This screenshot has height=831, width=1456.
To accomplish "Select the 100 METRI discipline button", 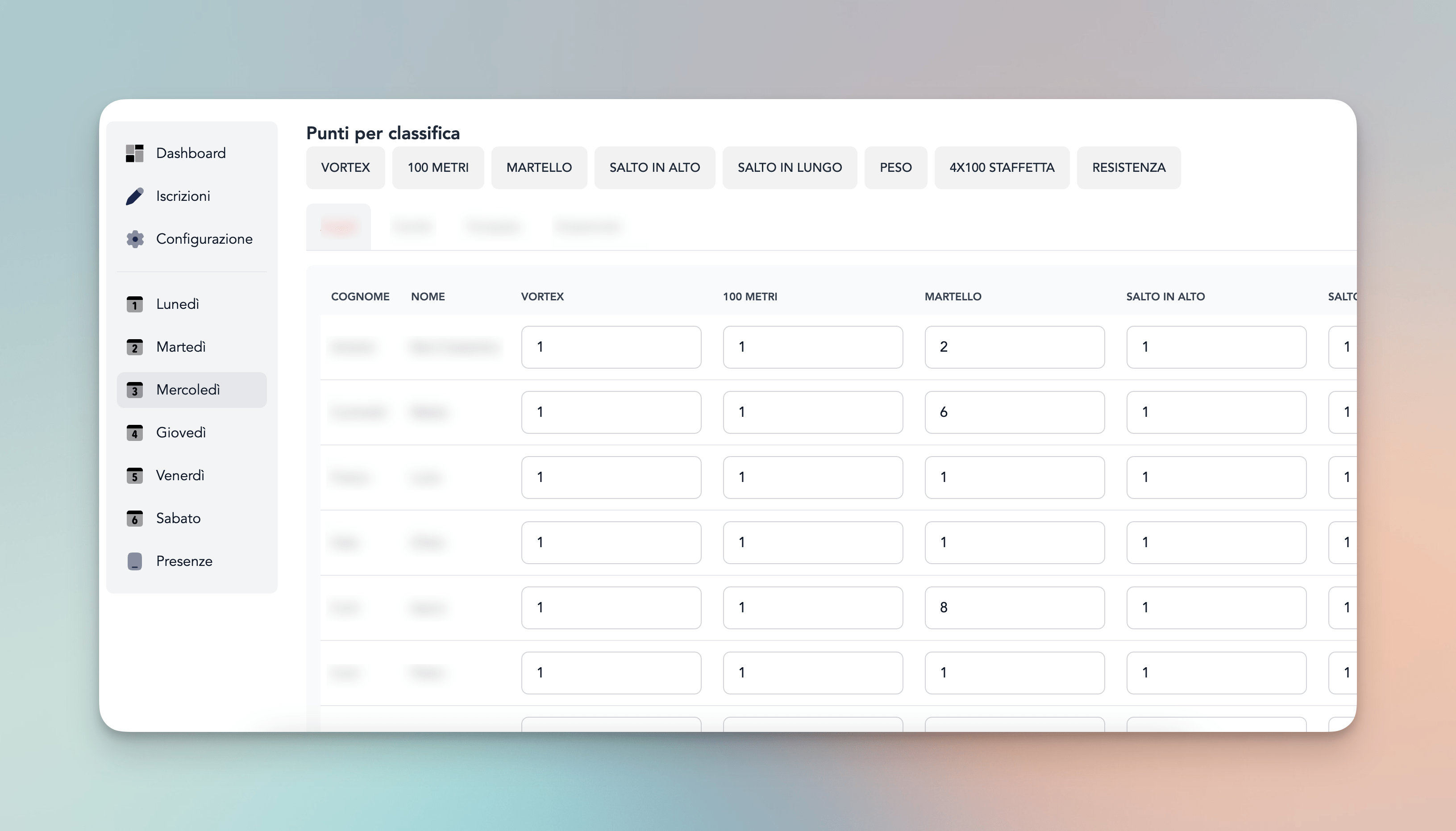I will point(438,167).
